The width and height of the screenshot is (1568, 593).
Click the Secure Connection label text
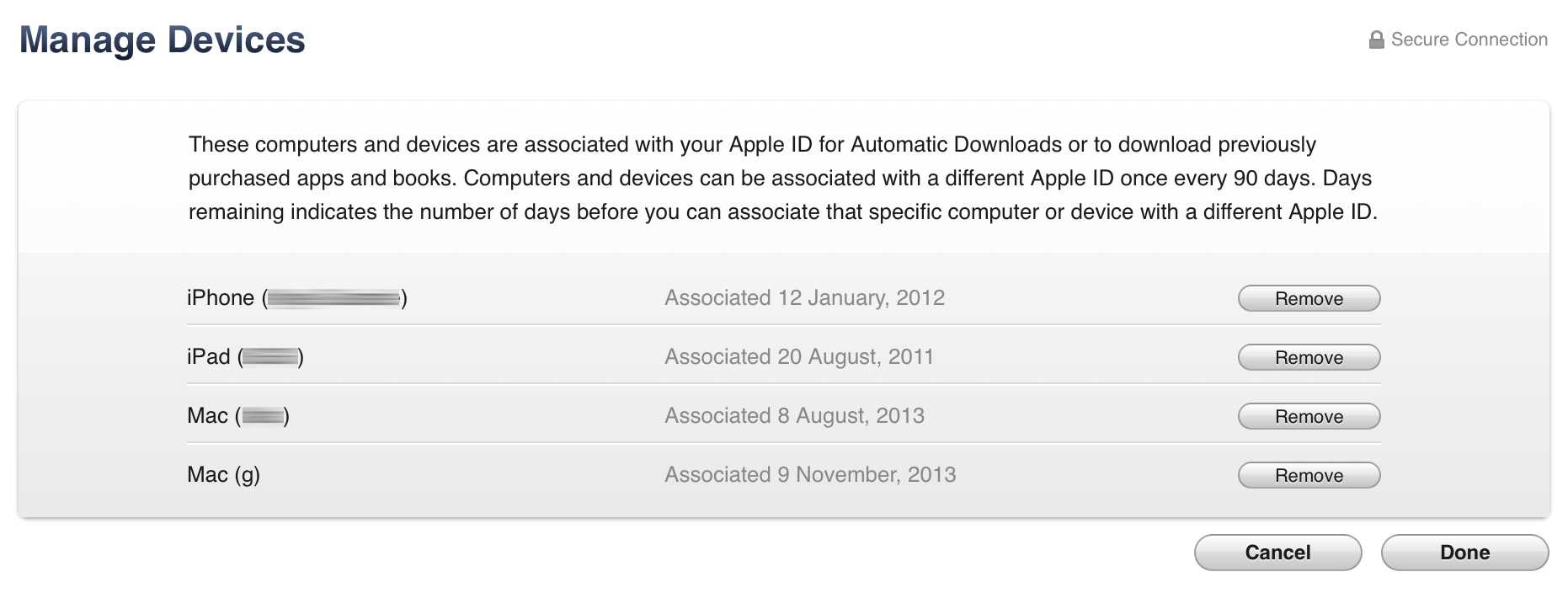tap(1469, 39)
